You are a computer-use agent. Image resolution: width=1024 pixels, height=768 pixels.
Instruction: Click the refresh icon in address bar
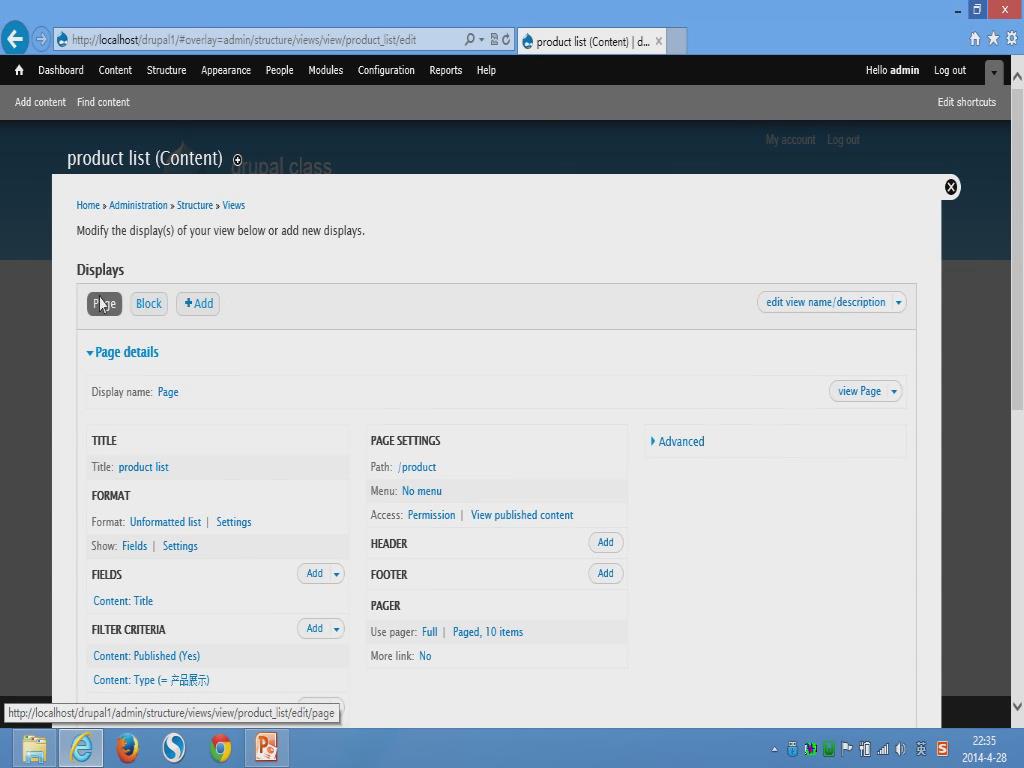click(505, 40)
